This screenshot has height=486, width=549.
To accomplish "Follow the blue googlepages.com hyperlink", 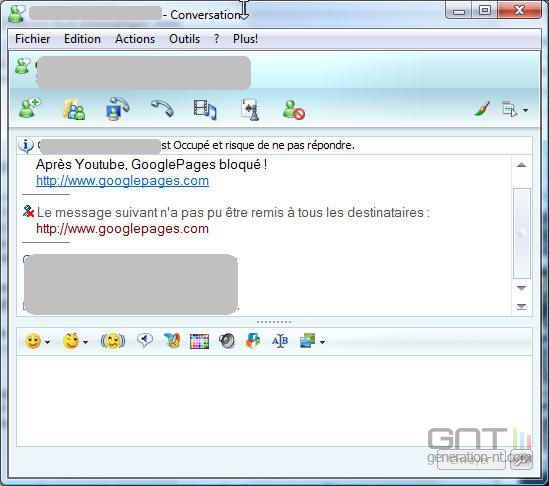I will [123, 181].
